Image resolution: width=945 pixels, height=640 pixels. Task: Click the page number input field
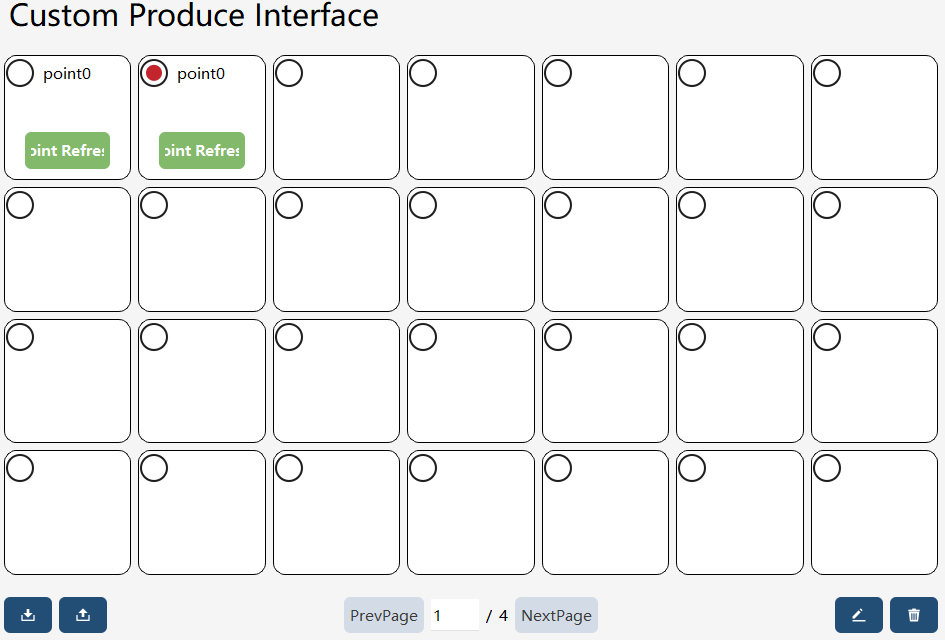click(x=455, y=615)
